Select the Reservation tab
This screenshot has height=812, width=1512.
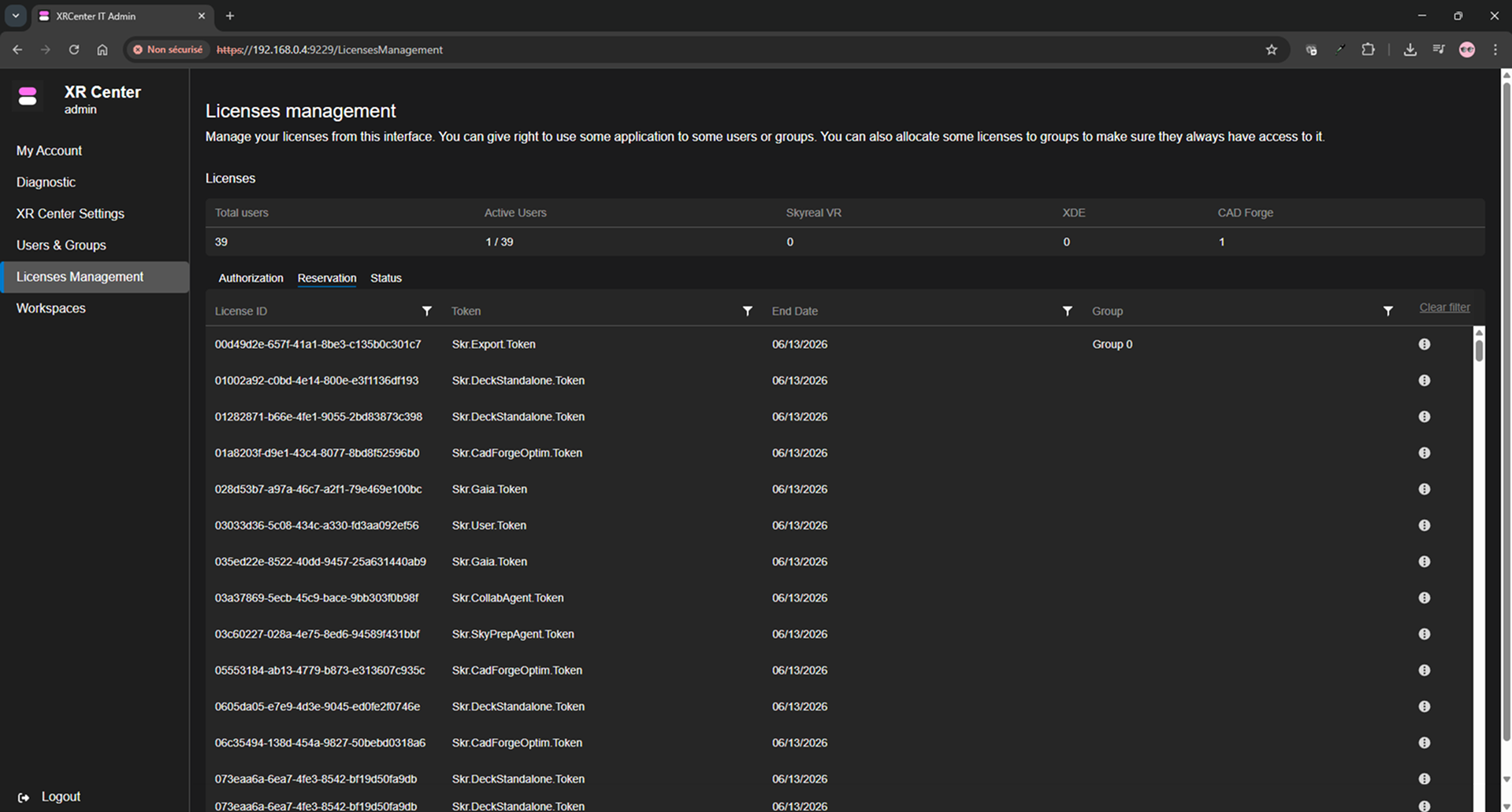tap(326, 278)
